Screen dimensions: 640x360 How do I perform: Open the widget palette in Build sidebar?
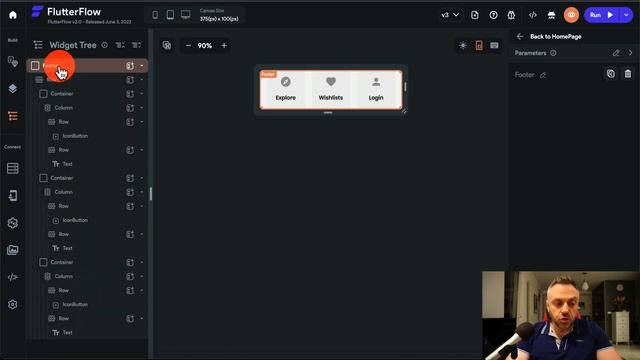pyautogui.click(x=13, y=62)
